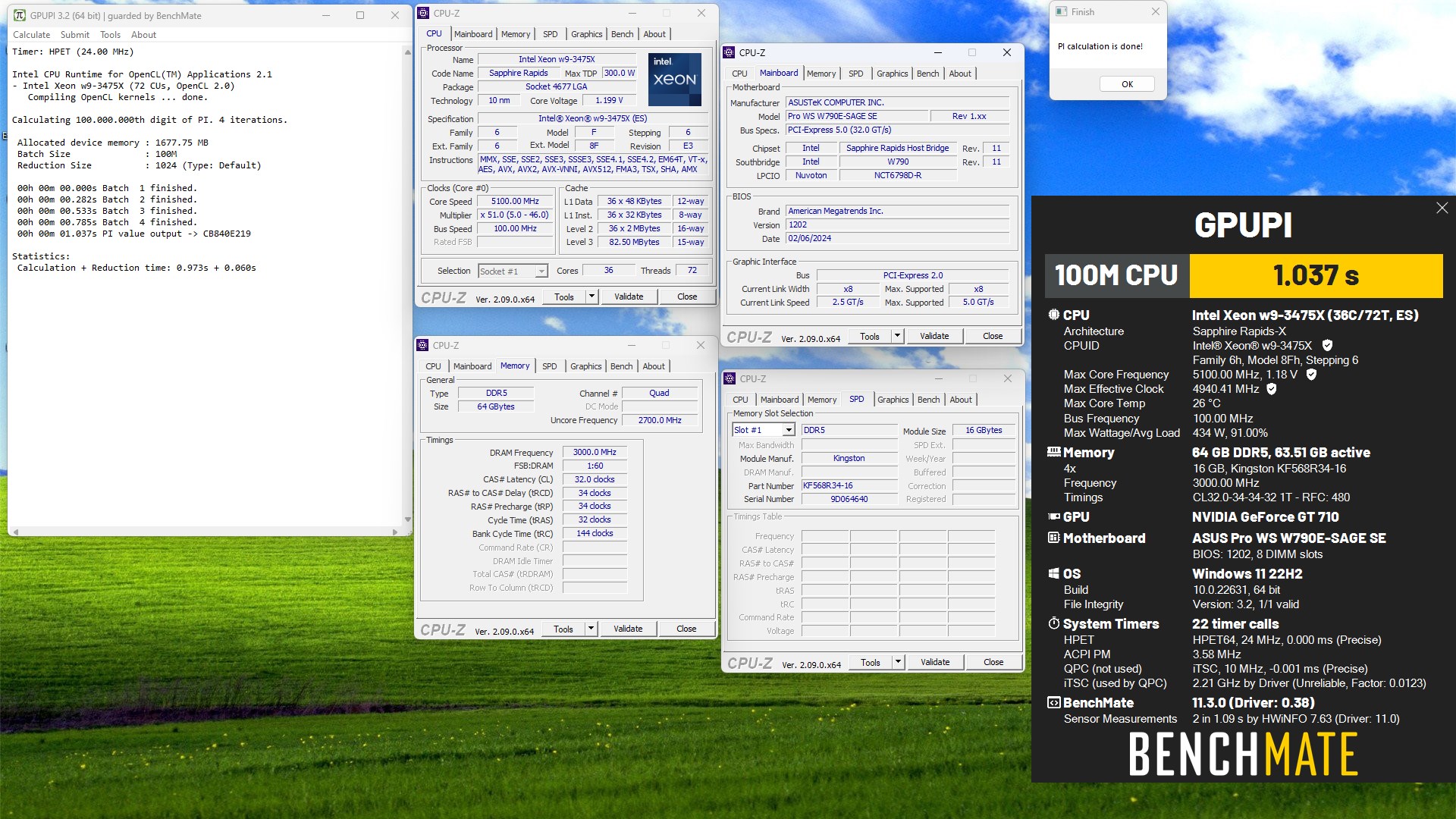Select Memory tab in CPU-Z Mainboard window
The width and height of the screenshot is (1456, 819).
coord(821,74)
